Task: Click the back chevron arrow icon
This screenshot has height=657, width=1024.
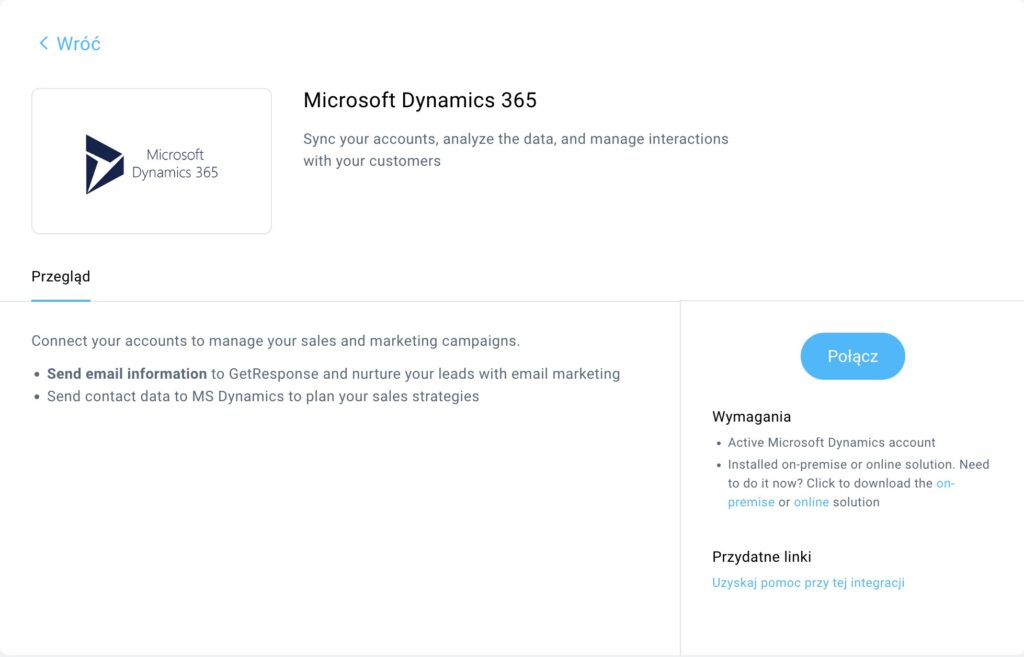Action: [x=44, y=43]
